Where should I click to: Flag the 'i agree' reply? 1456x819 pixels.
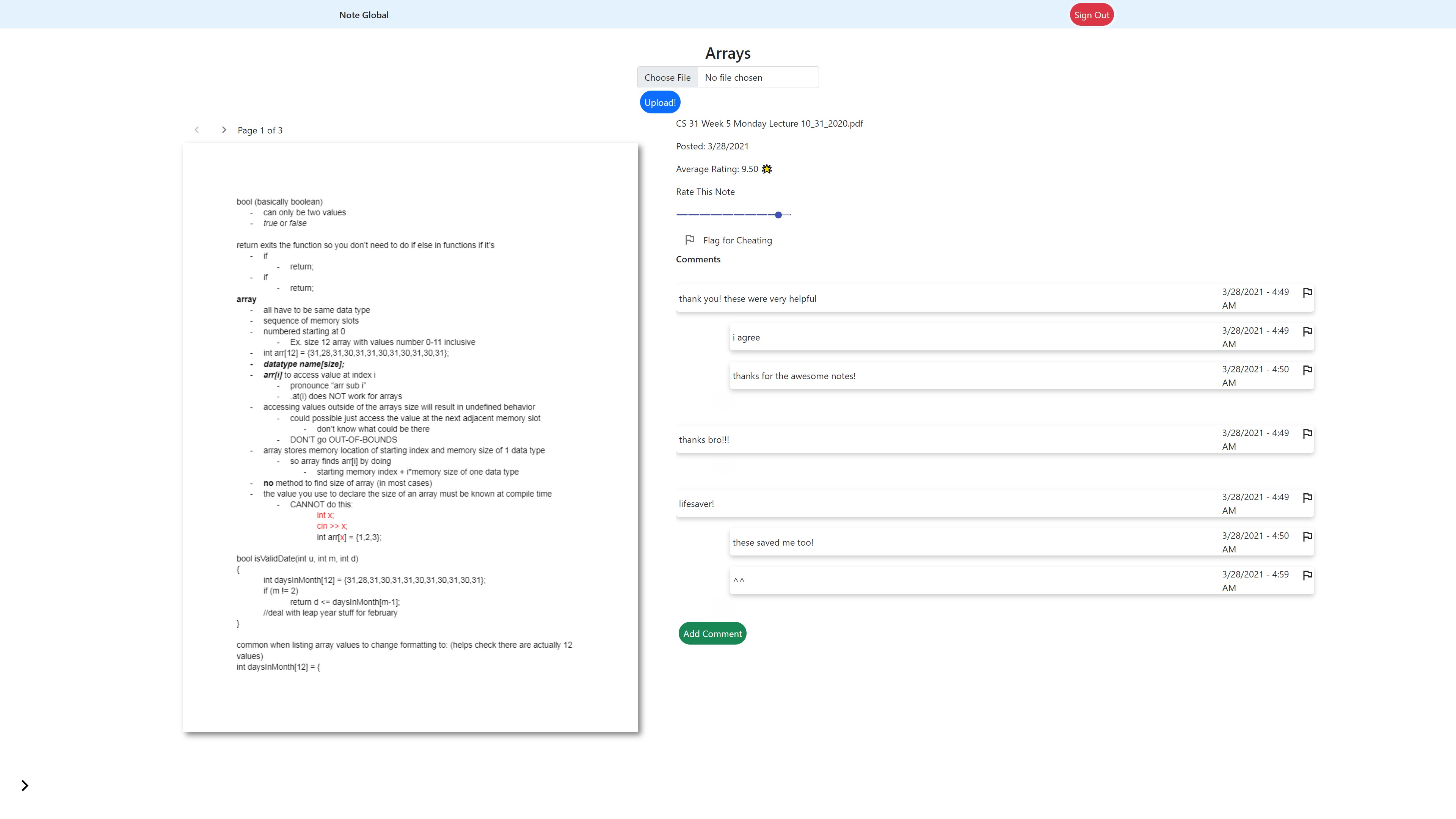point(1307,331)
